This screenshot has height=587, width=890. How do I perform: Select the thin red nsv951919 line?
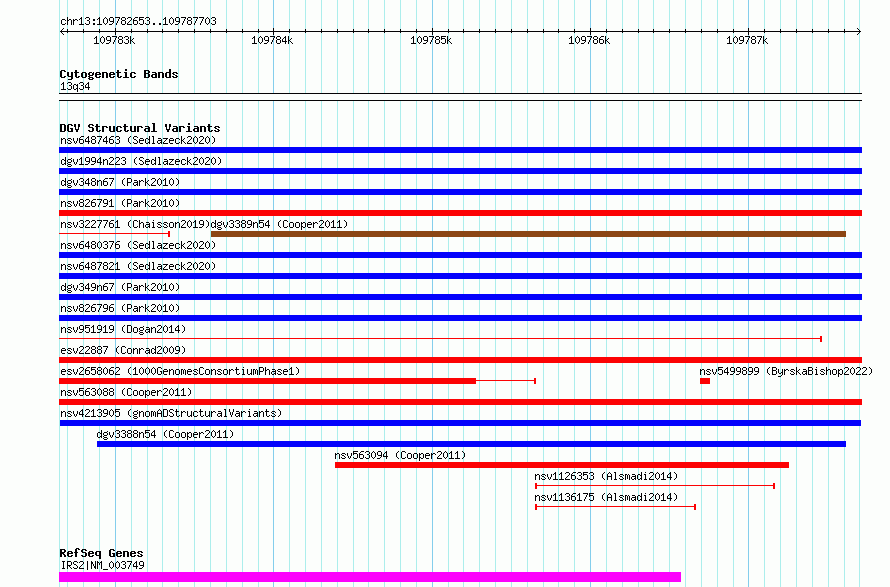pos(440,339)
